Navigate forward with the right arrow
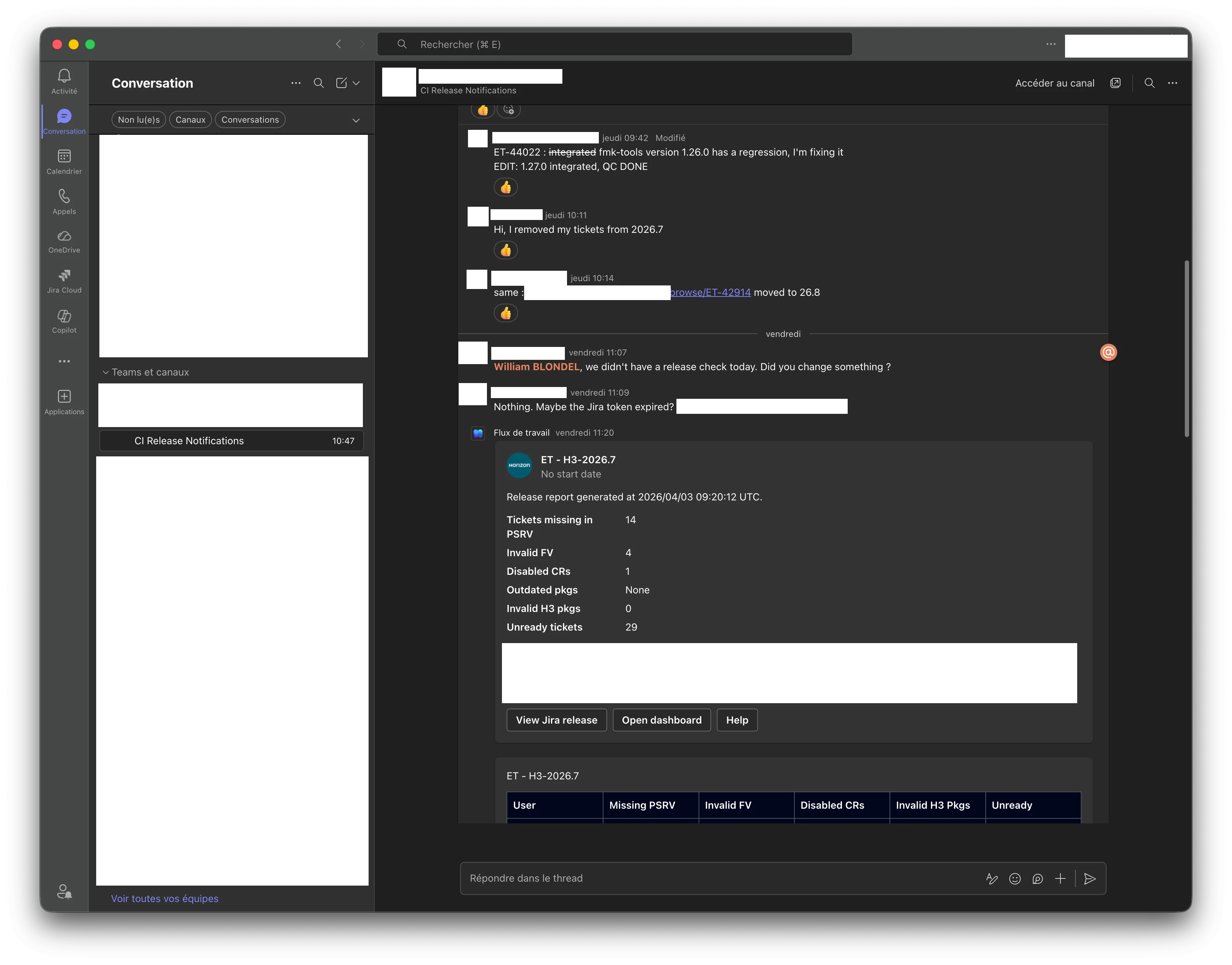Image resolution: width=1232 pixels, height=965 pixels. click(362, 44)
